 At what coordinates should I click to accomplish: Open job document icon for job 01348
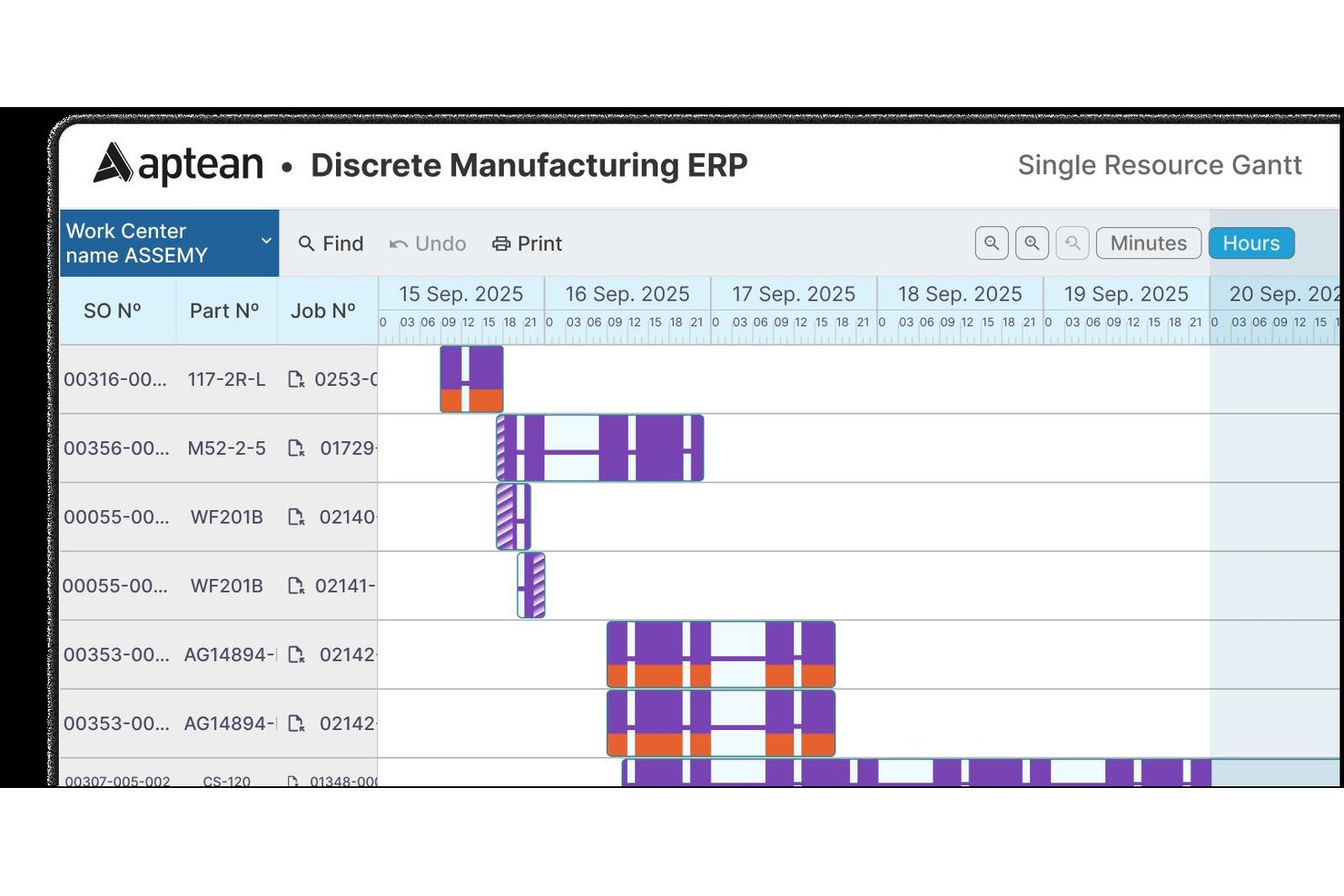pyautogui.click(x=292, y=781)
